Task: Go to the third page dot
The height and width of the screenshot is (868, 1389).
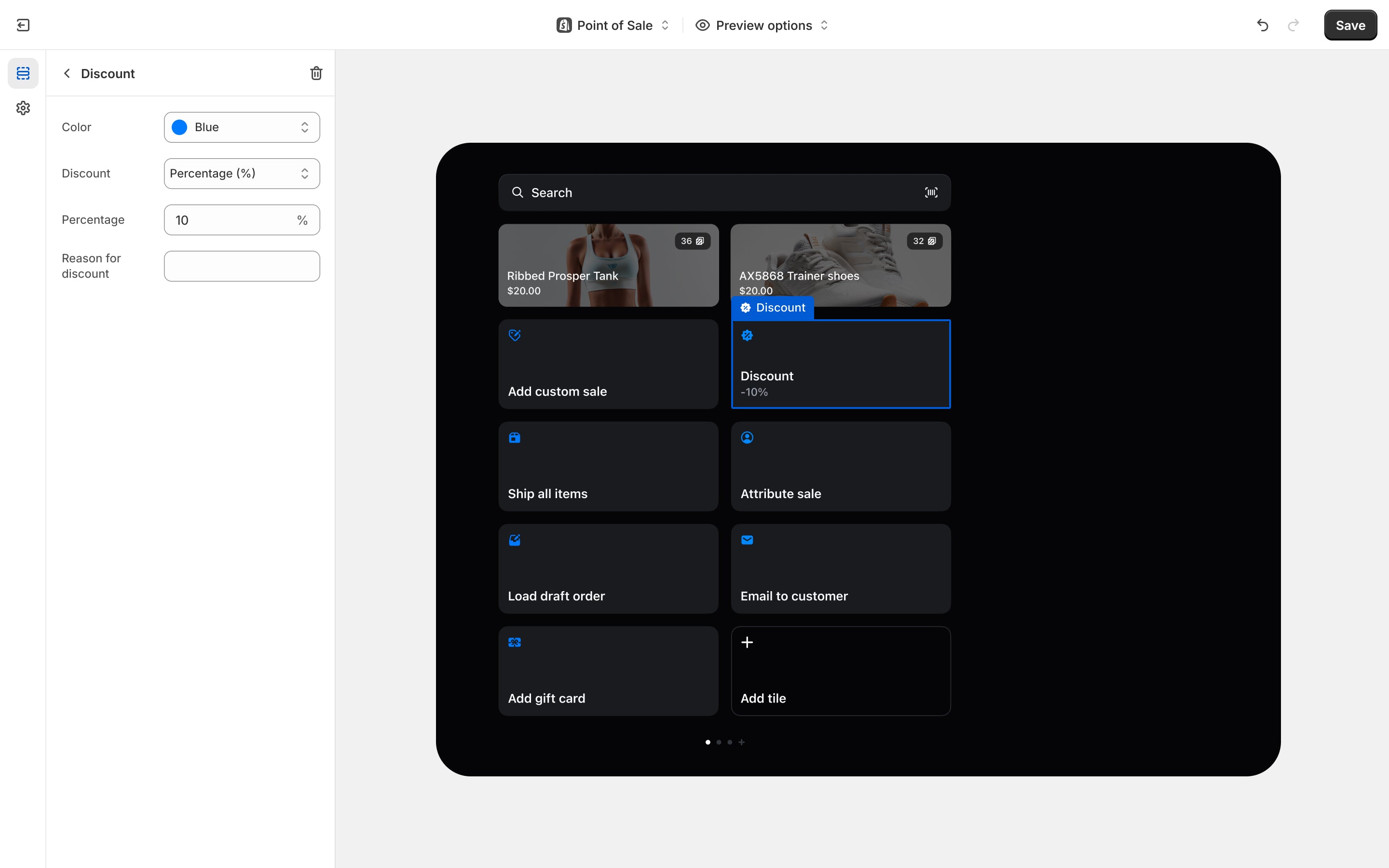Action: click(730, 742)
